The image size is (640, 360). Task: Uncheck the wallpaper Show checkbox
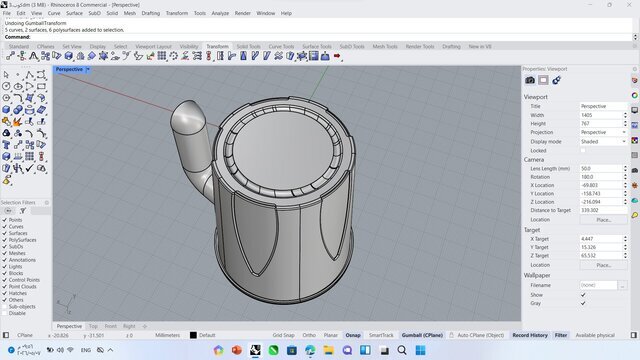583,295
